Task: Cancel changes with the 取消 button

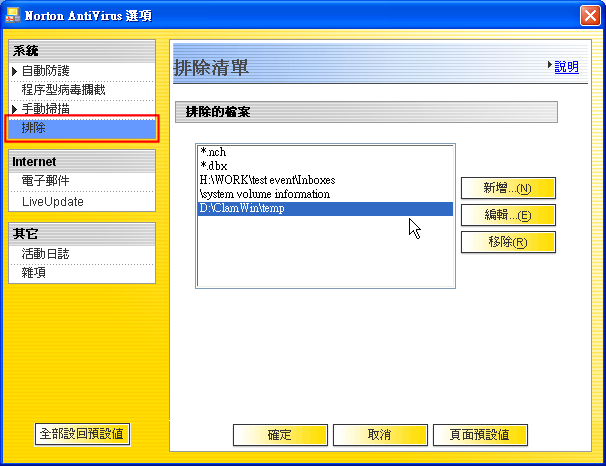Action: (380, 435)
